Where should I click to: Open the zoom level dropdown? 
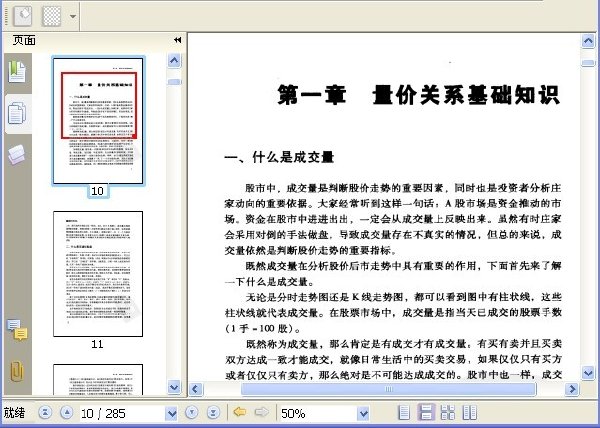pyautogui.click(x=363, y=413)
